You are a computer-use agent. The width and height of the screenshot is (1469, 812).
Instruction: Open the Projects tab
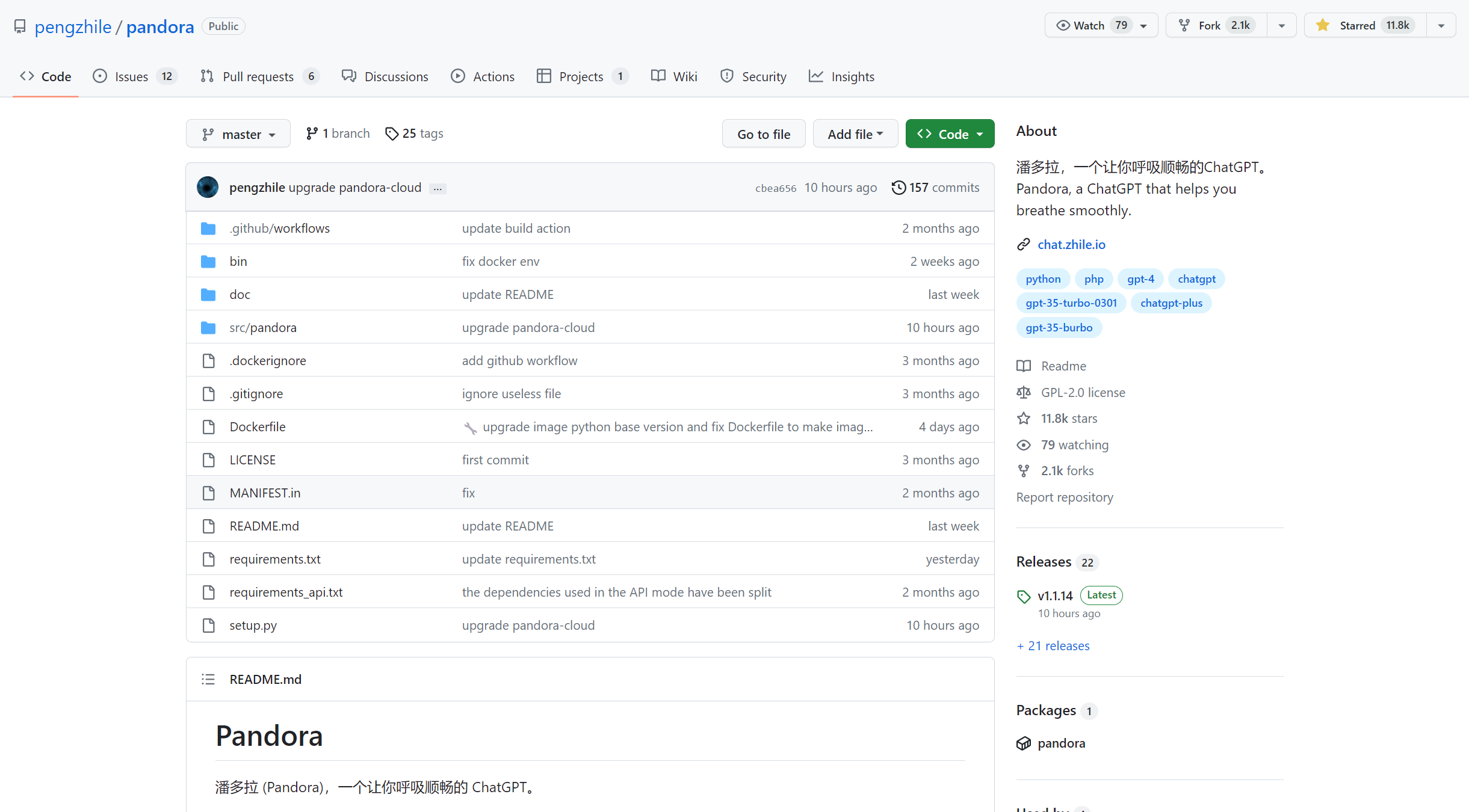[x=583, y=76]
